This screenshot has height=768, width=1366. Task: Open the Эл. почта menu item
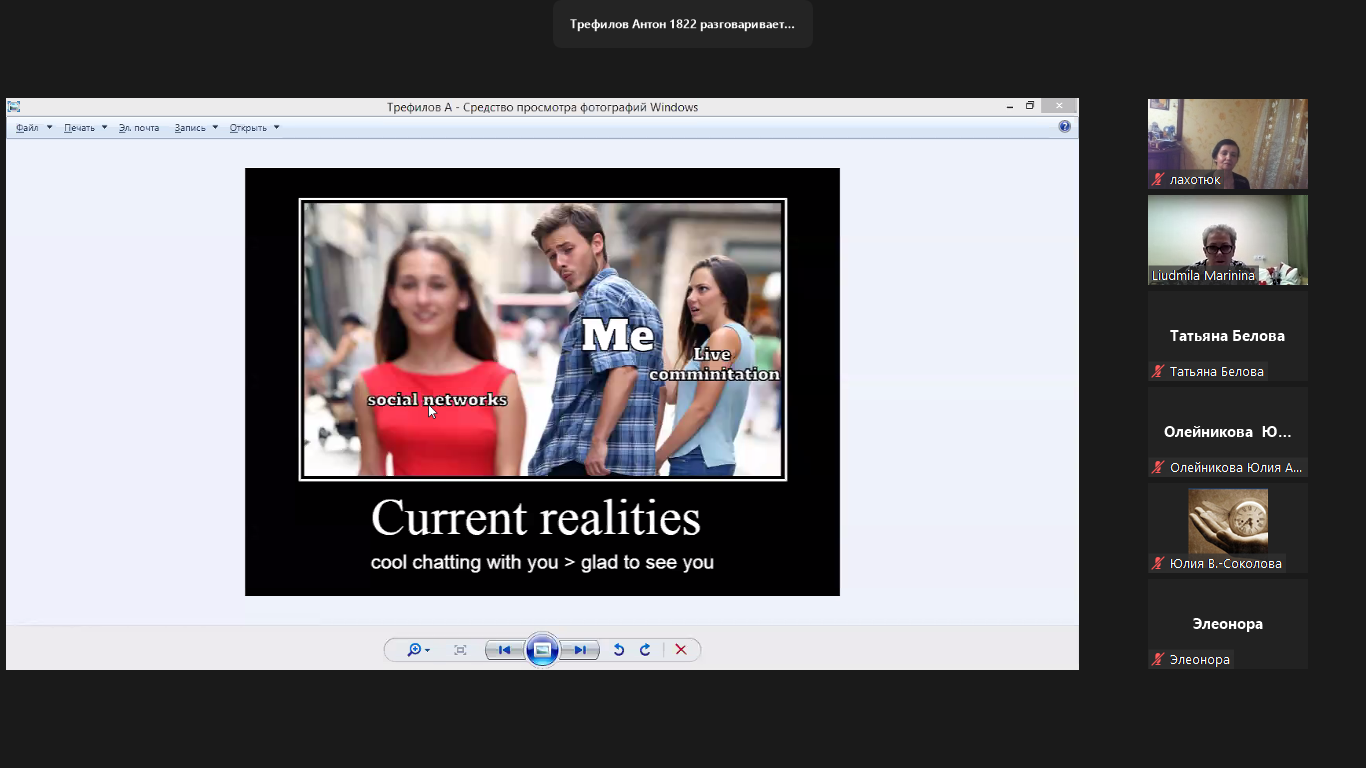(139, 128)
